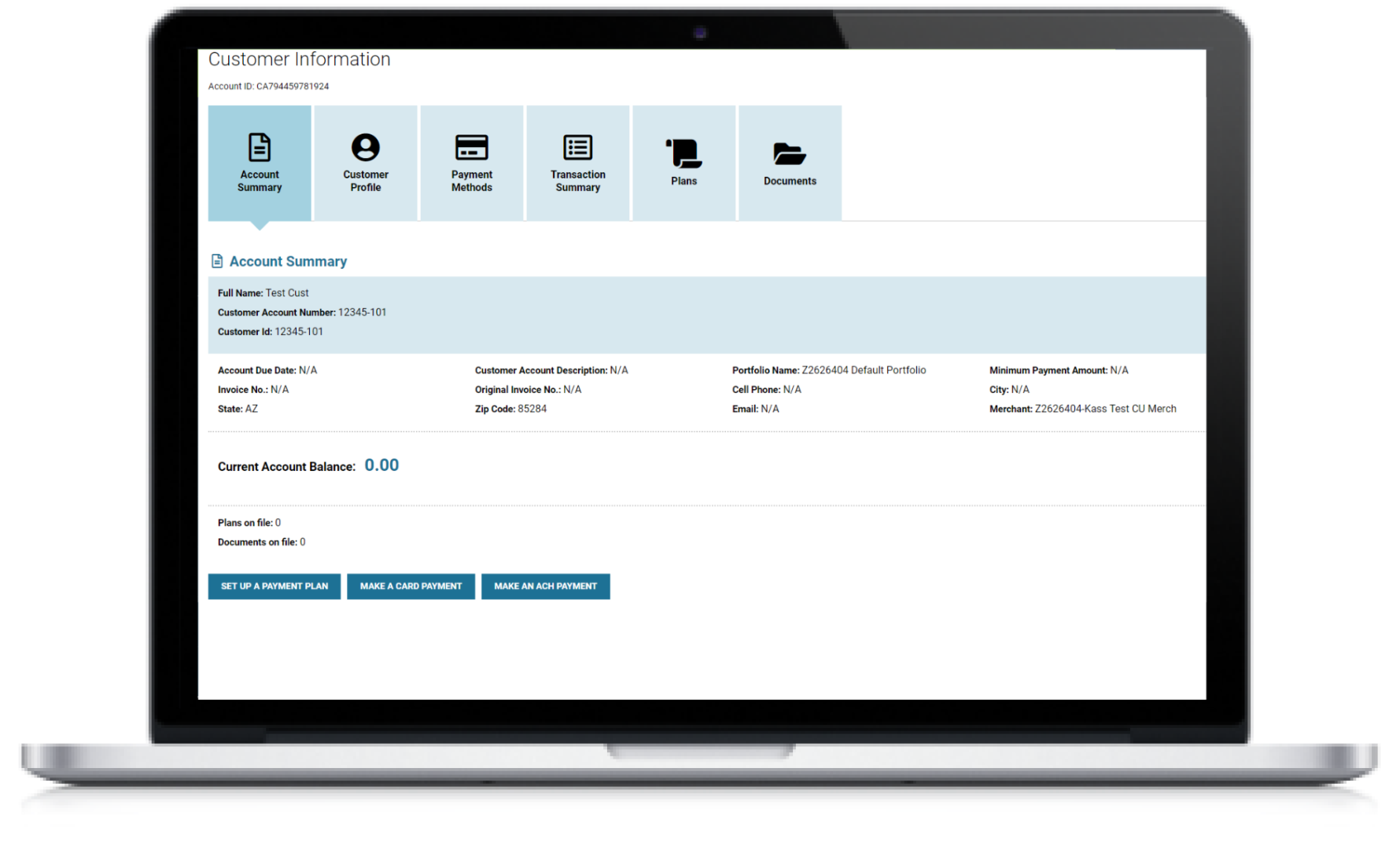Click the Portfolio Name value Default Portfolio
The width and height of the screenshot is (1400, 849).
864,370
